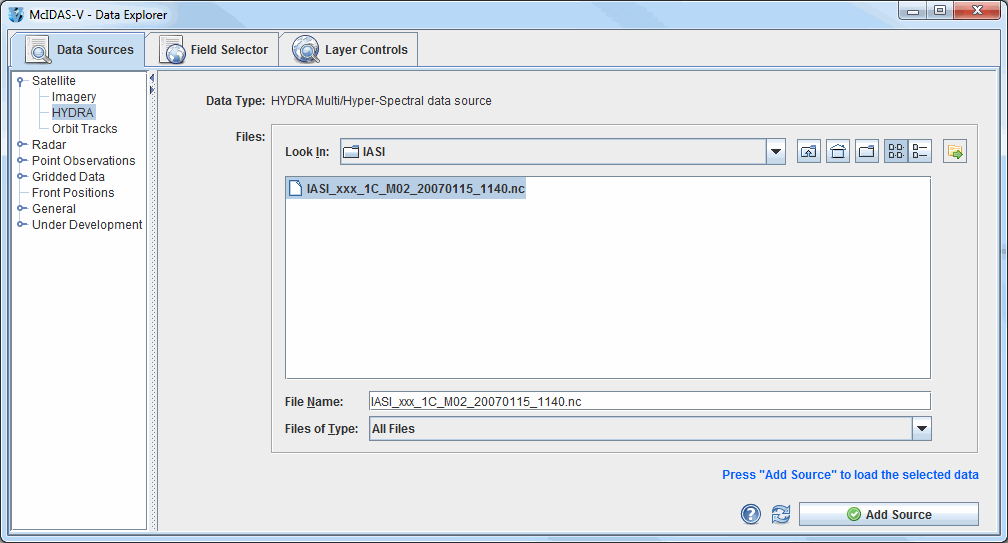This screenshot has width=1008, height=543.
Task: Click the refresh arrows icon beside Add Source
Action: point(780,514)
